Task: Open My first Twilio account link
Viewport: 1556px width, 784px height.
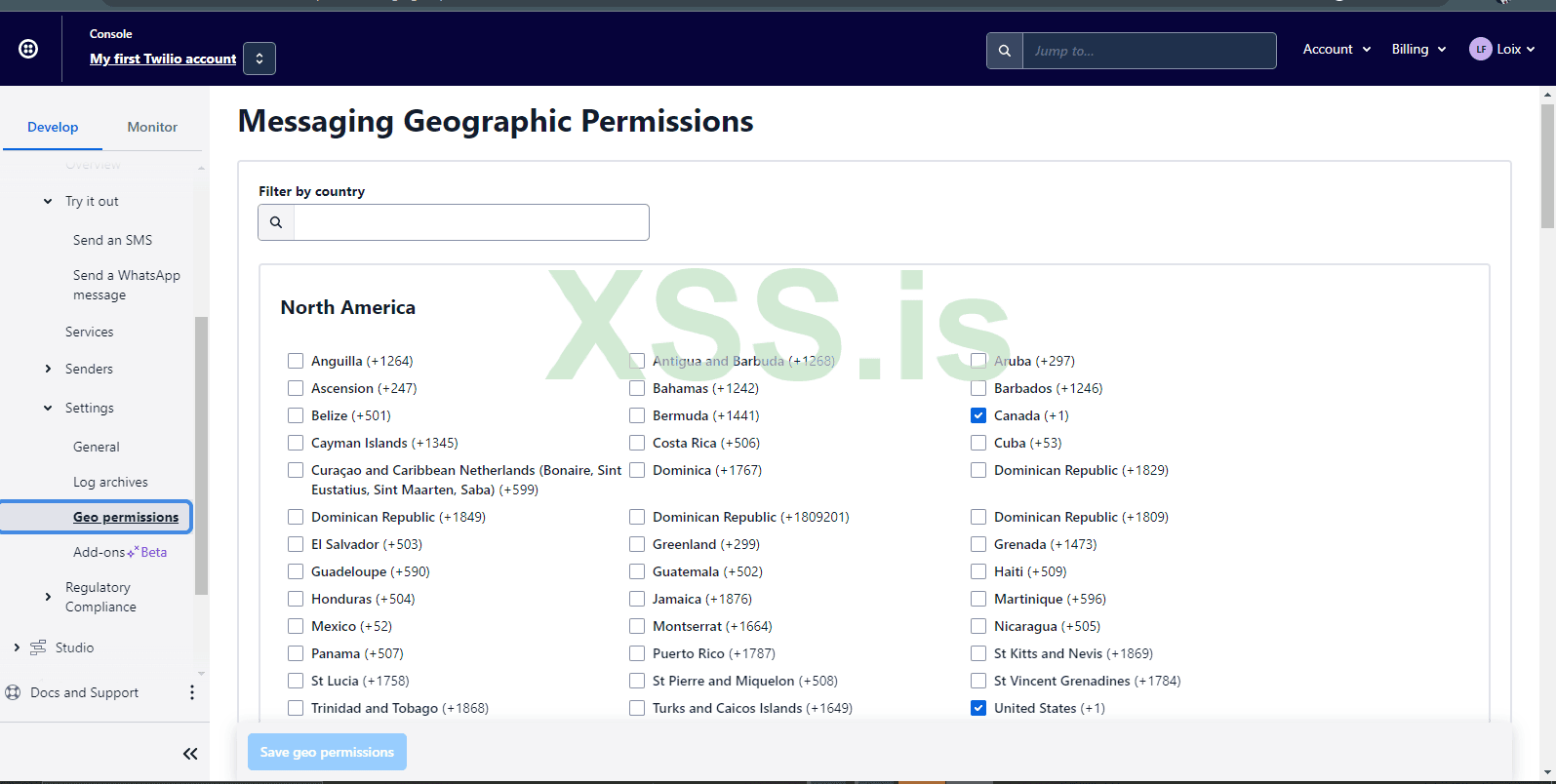Action: 163,59
